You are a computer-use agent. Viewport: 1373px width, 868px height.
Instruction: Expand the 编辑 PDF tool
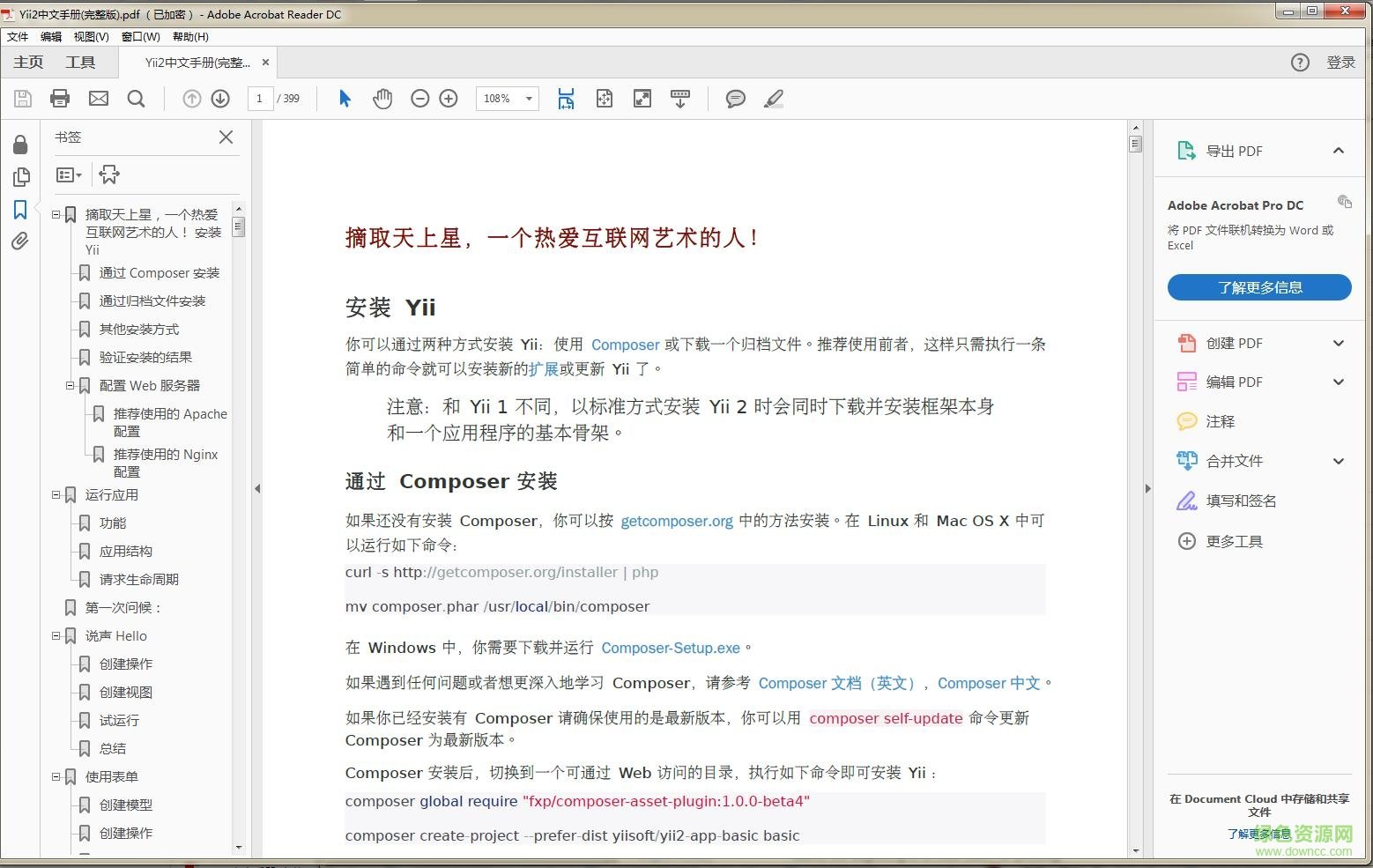1338,382
